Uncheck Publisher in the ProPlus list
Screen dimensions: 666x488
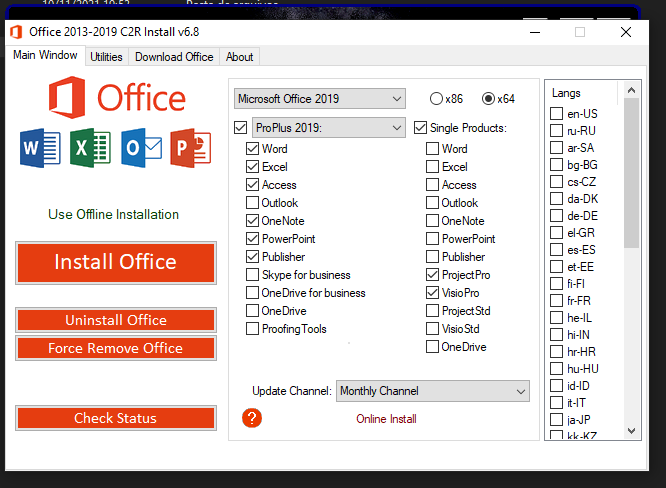click(252, 257)
